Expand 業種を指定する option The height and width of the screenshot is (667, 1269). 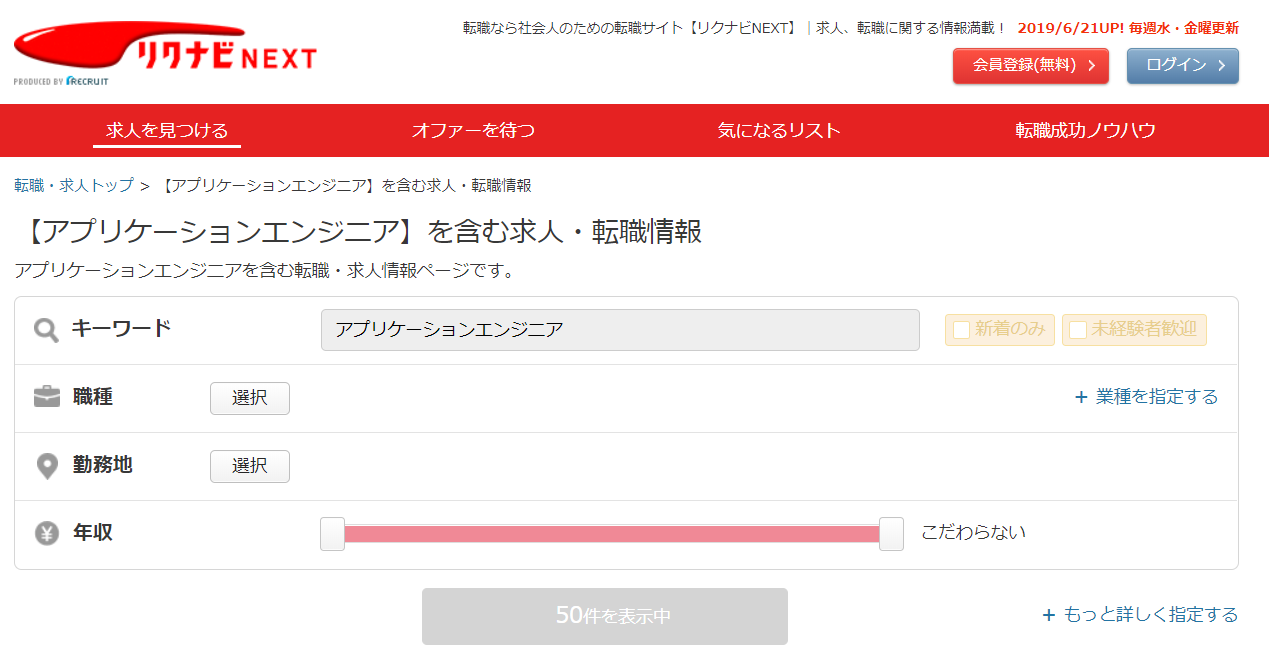point(1156,397)
